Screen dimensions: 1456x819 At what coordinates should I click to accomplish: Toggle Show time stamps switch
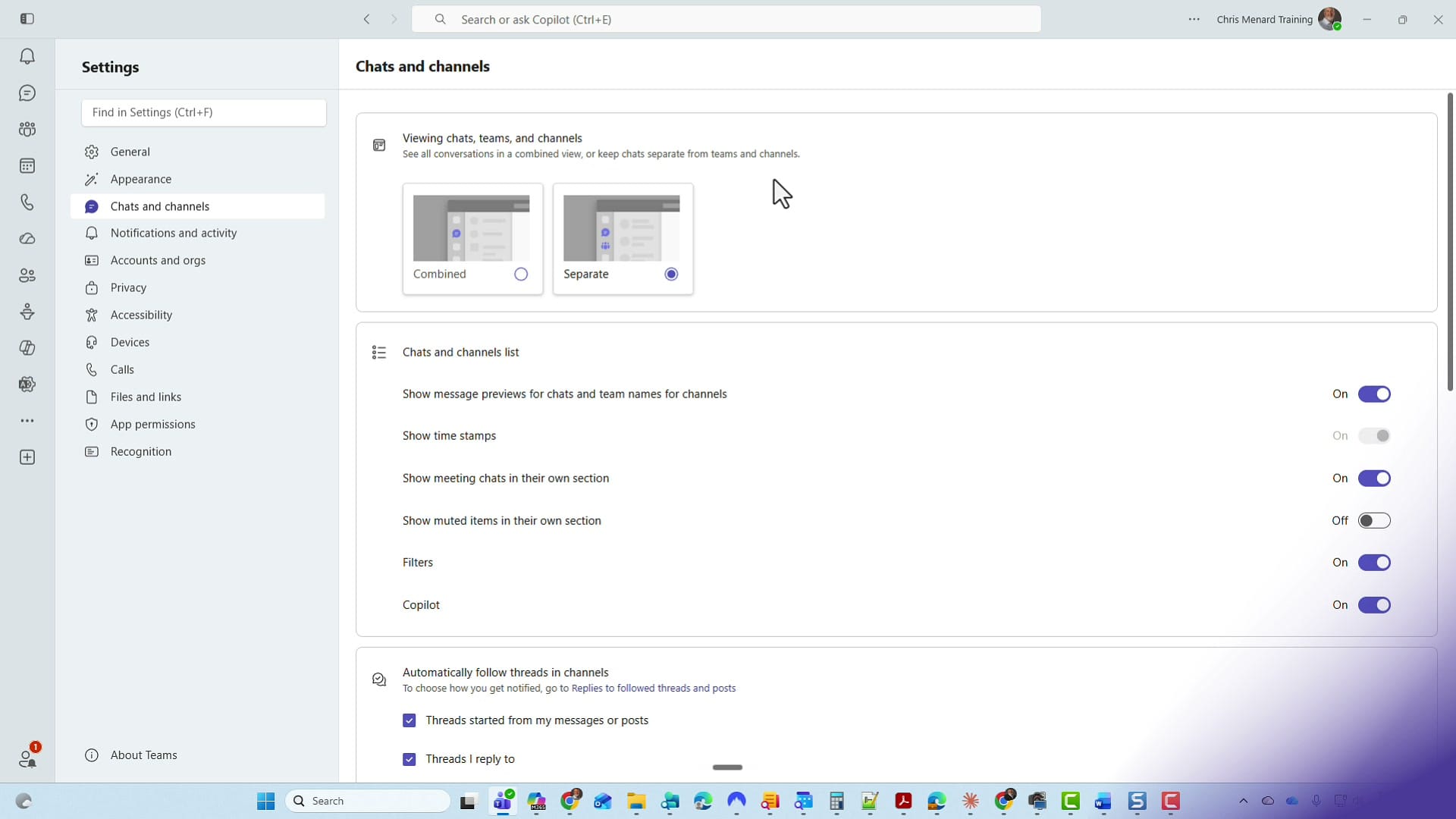[1374, 435]
